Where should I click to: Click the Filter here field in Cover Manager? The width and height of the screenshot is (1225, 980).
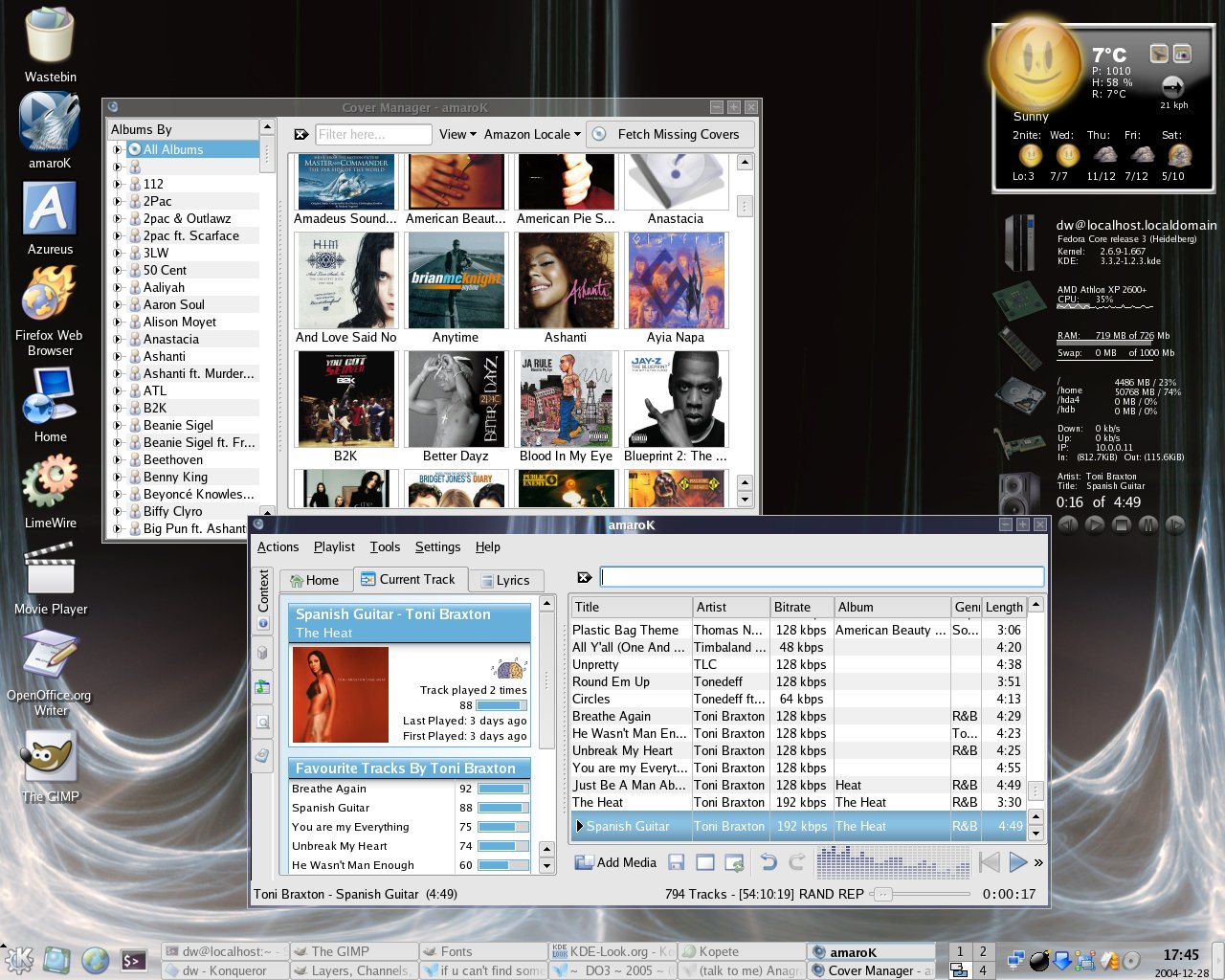372,134
